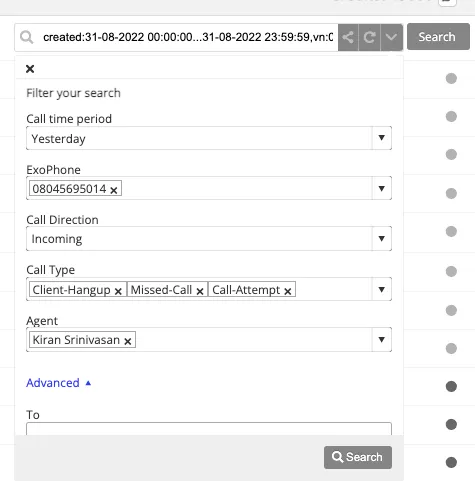Click the magnifier icon in search field
This screenshot has width=475, height=481.
coord(27,37)
